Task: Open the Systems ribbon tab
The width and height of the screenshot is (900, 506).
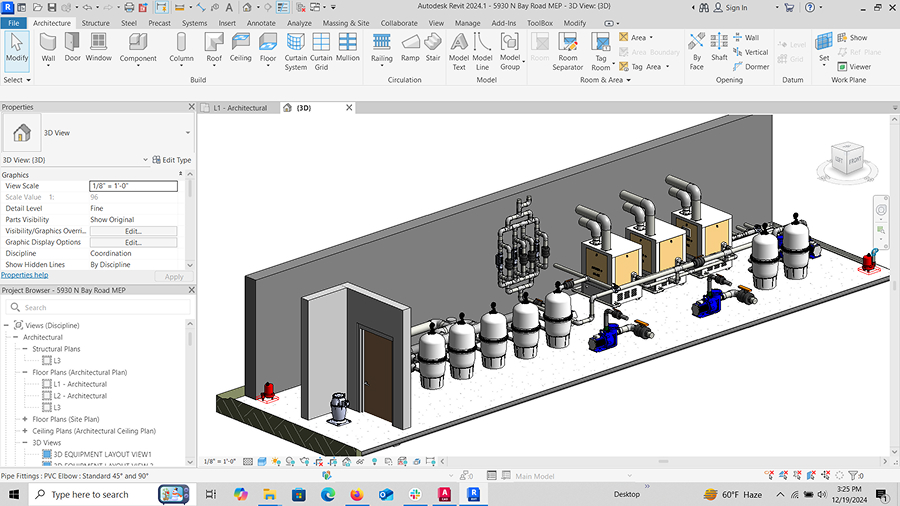Action: click(x=194, y=23)
